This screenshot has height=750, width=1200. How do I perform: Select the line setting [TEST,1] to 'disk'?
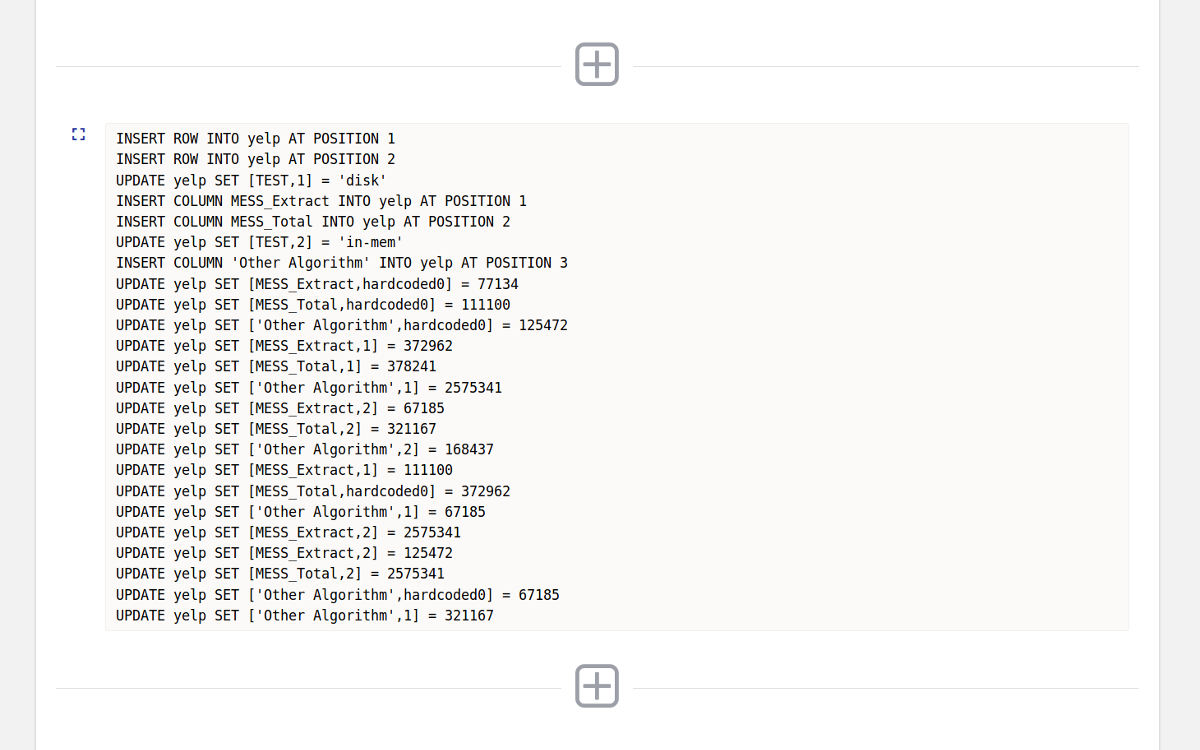pyautogui.click(x=251, y=180)
